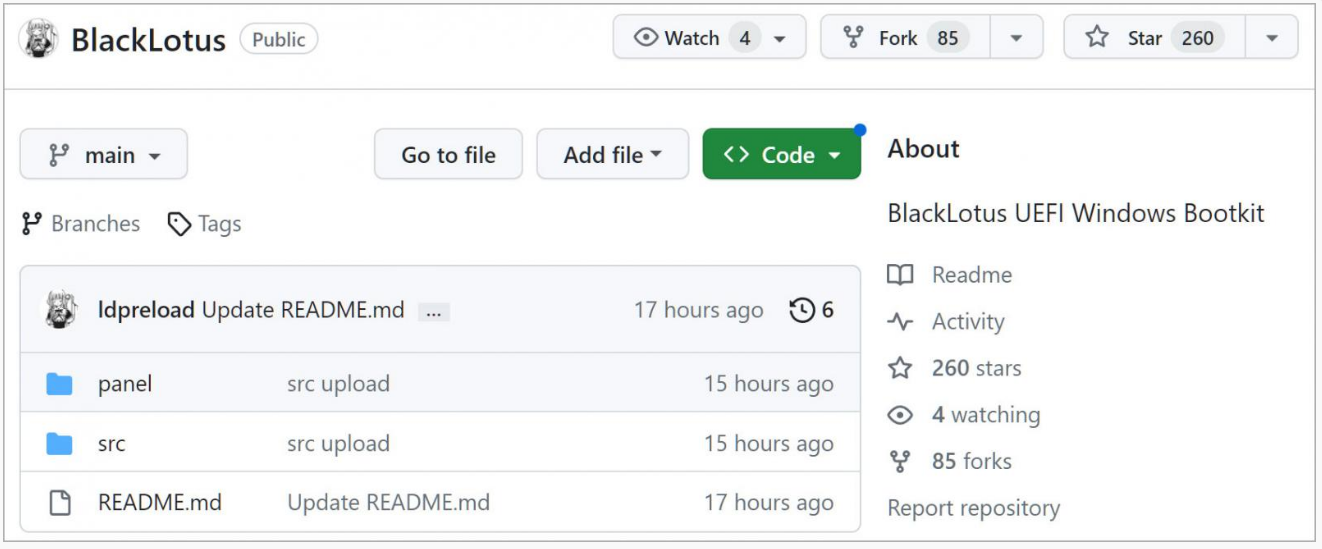This screenshot has height=549, width=1322.
Task: Click the Report repository link
Action: pyautogui.click(x=973, y=508)
